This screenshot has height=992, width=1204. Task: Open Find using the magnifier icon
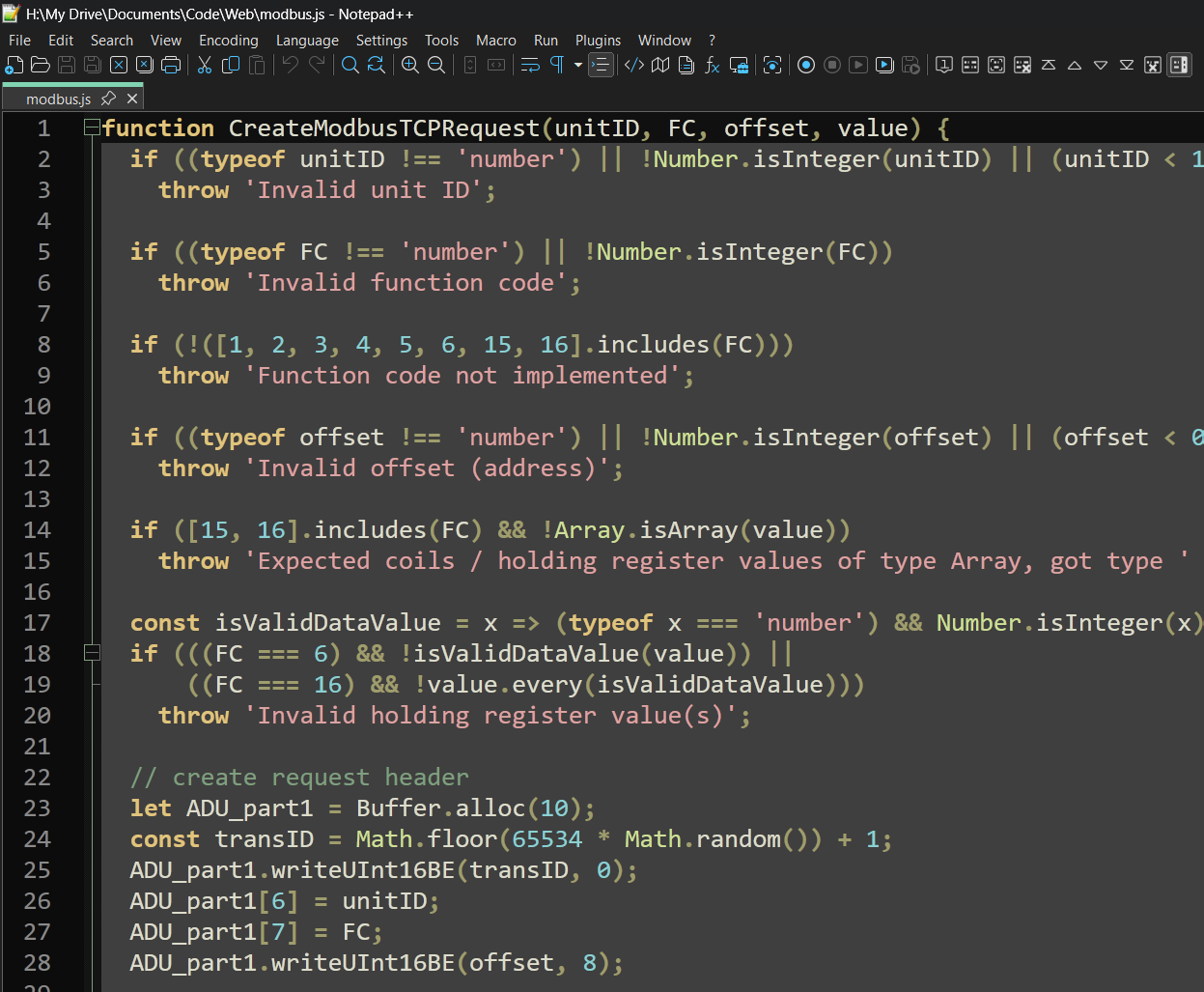coord(350,65)
